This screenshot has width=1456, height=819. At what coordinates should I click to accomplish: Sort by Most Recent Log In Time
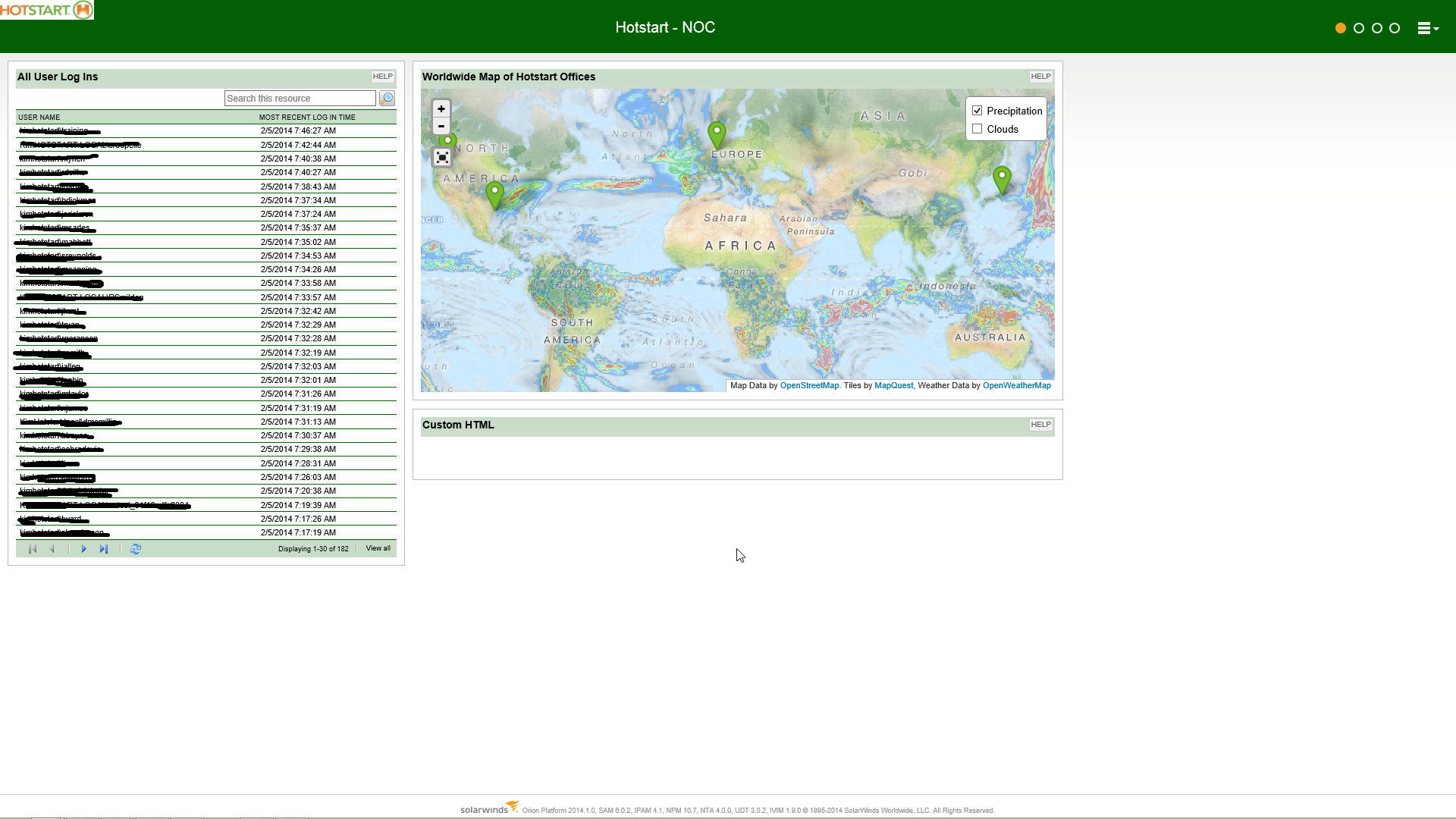[x=307, y=118]
